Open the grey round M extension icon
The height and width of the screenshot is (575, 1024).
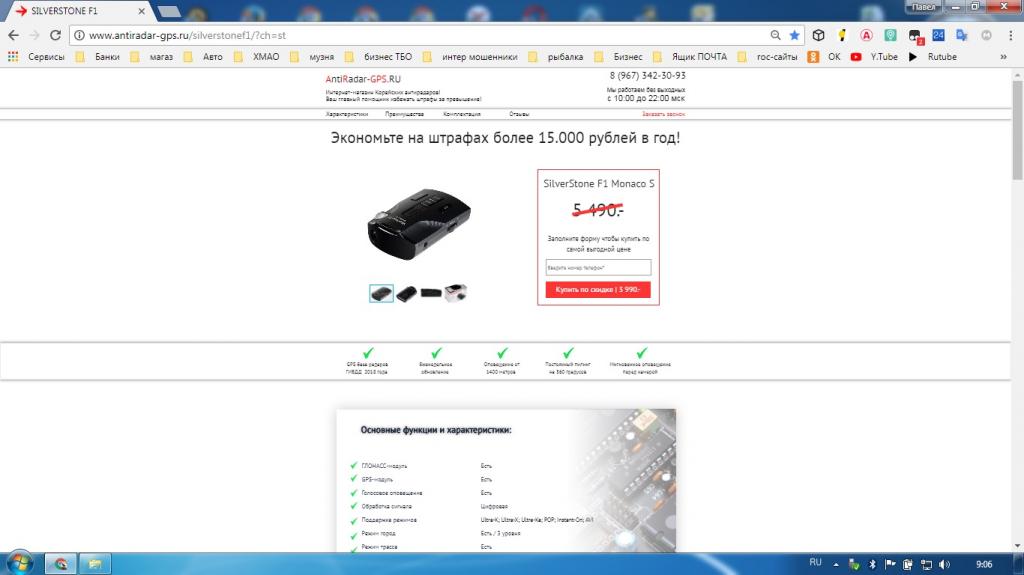pos(986,35)
